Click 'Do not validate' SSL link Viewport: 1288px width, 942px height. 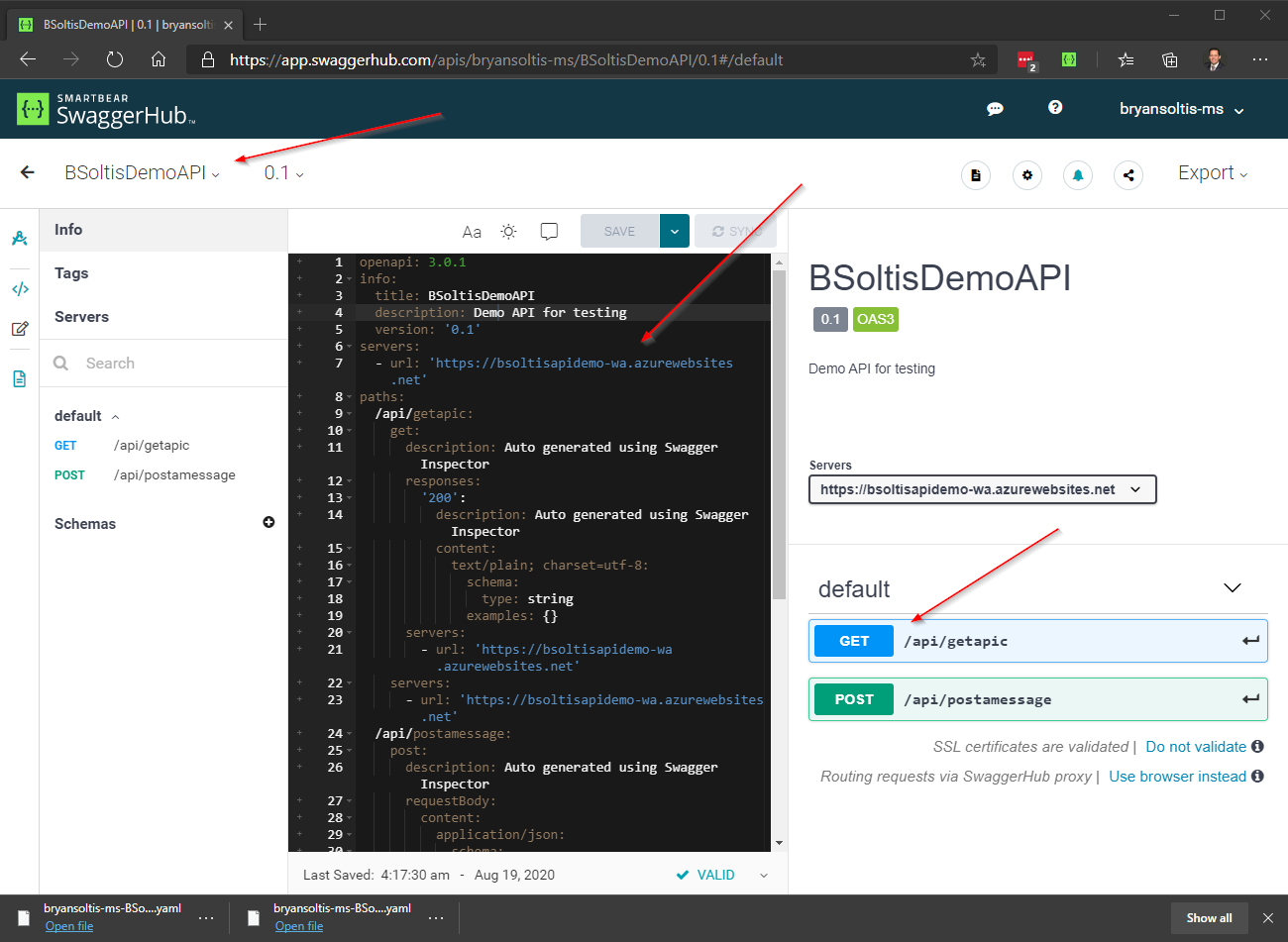click(x=1196, y=747)
